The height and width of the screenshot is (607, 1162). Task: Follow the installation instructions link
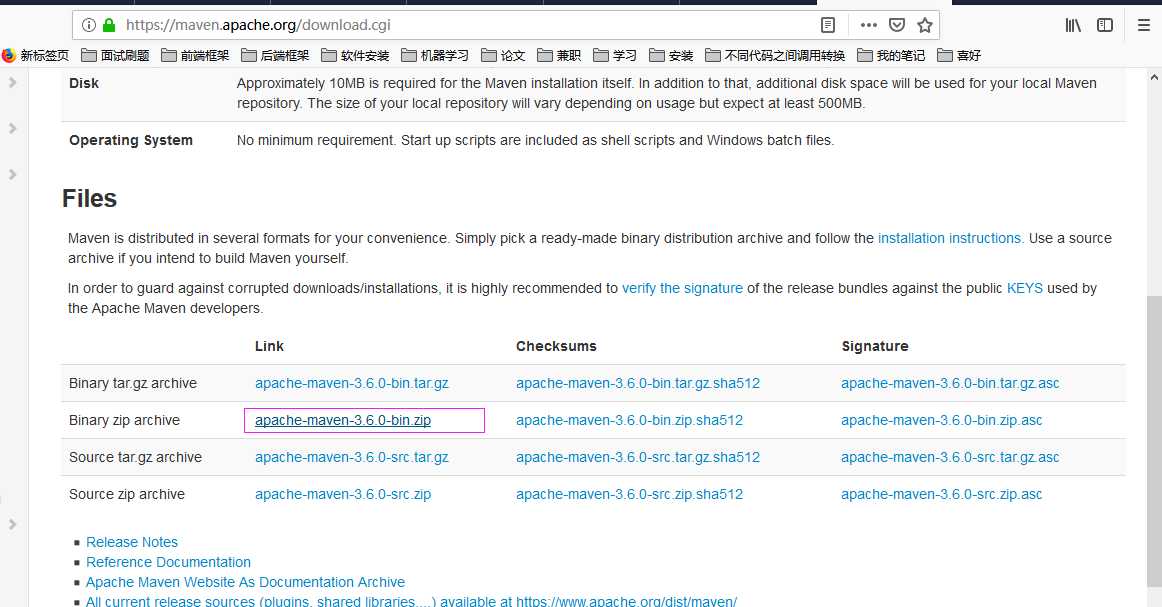[951, 239]
